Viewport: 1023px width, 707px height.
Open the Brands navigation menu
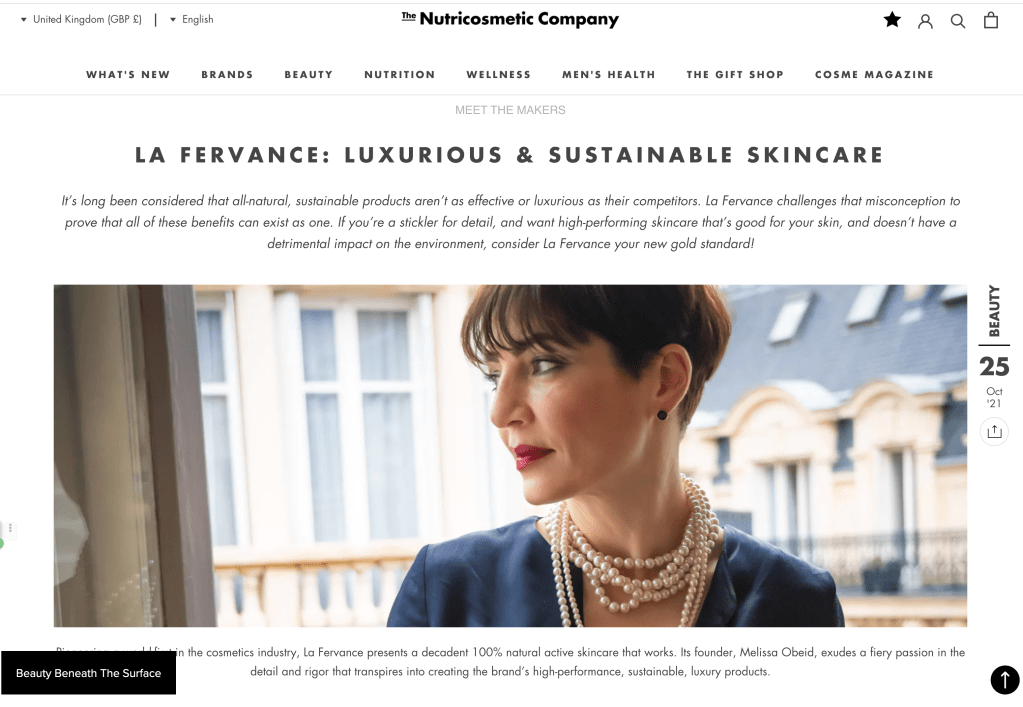click(227, 75)
